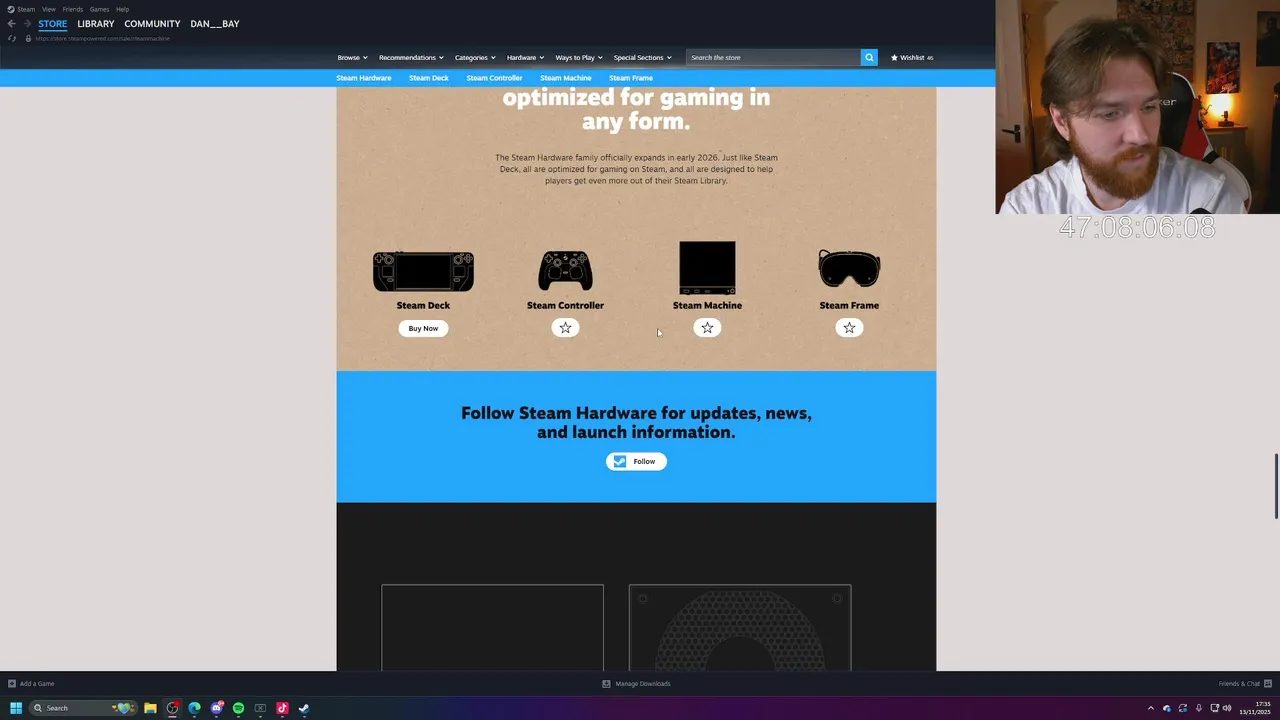Screen dimensions: 1280x720
Task: Click the Steam logo in the menu bar
Action: (x=10, y=9)
